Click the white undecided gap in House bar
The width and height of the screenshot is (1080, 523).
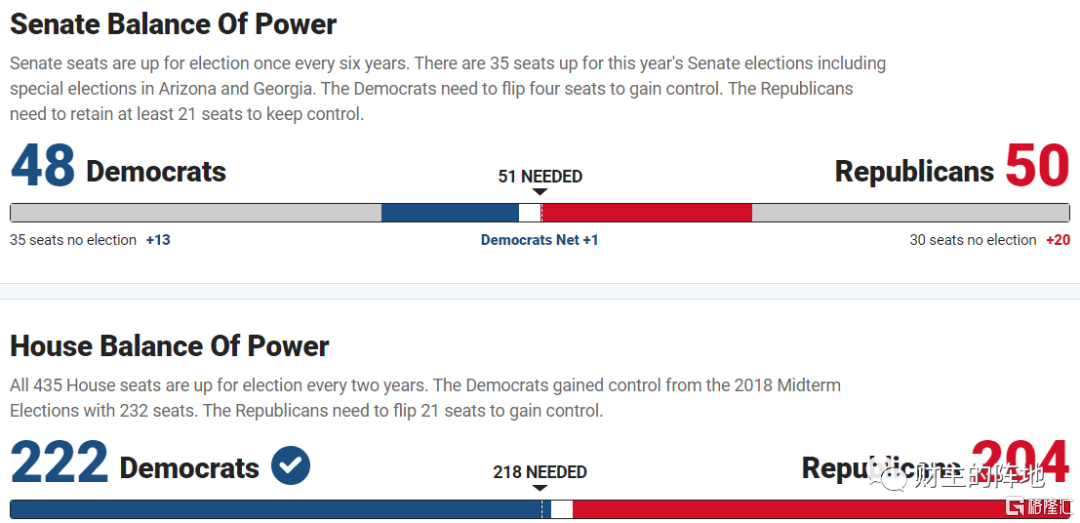pos(562,509)
